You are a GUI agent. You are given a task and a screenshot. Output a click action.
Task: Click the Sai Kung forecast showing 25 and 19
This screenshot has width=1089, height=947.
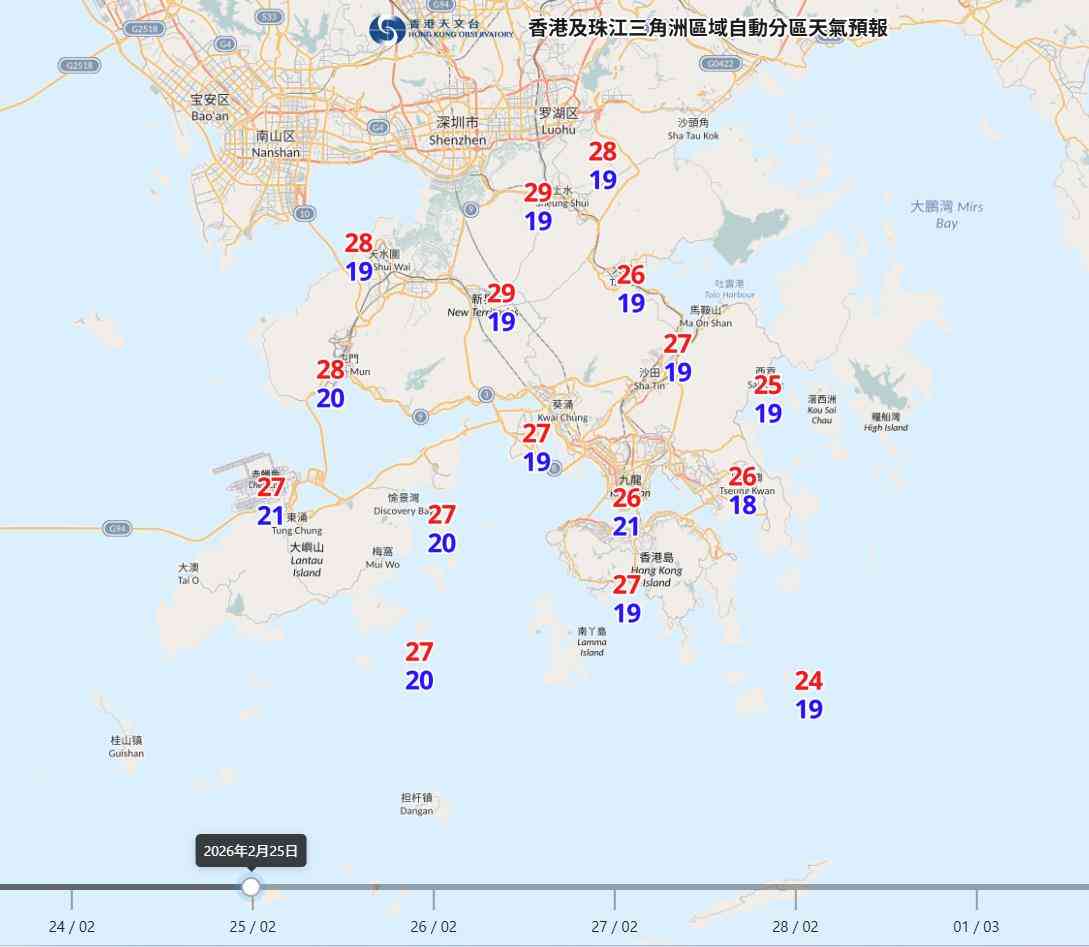point(768,397)
